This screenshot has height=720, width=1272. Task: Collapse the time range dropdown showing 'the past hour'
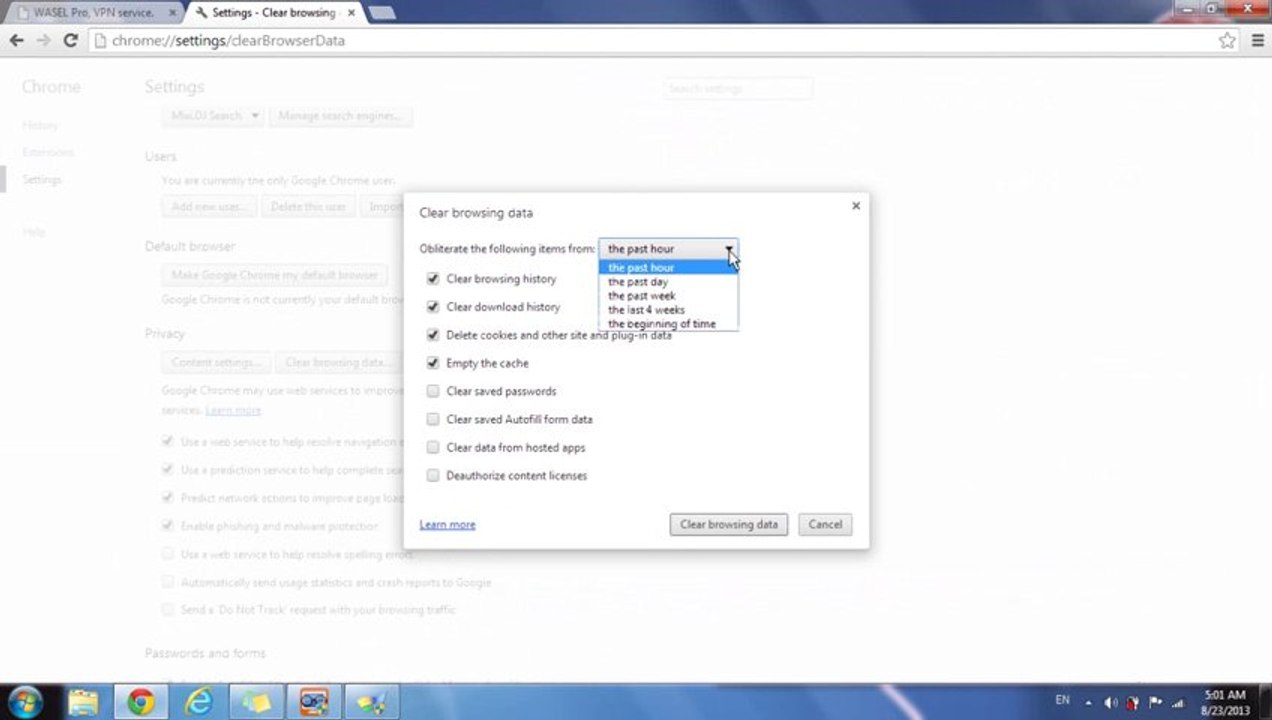click(x=668, y=249)
